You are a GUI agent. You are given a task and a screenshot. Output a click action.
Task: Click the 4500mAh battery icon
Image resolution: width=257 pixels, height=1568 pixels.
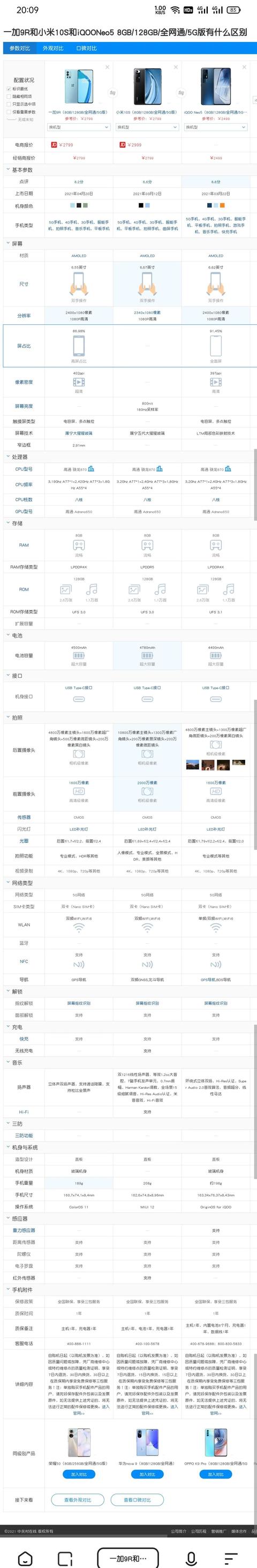[x=79, y=655]
